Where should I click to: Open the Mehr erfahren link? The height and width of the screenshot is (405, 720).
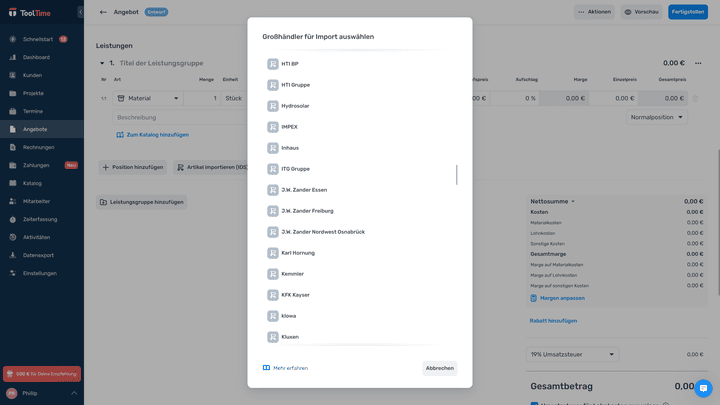point(290,368)
